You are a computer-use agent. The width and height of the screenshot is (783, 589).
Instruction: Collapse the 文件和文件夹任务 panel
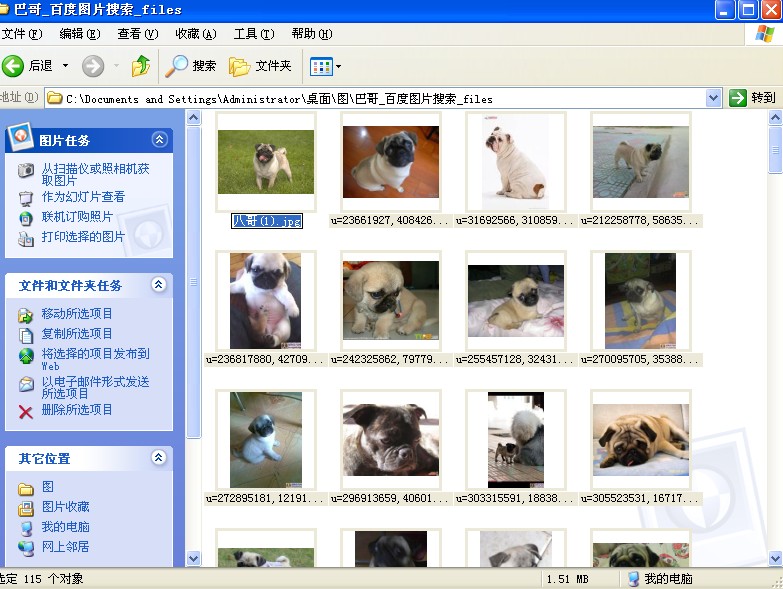pos(159,285)
